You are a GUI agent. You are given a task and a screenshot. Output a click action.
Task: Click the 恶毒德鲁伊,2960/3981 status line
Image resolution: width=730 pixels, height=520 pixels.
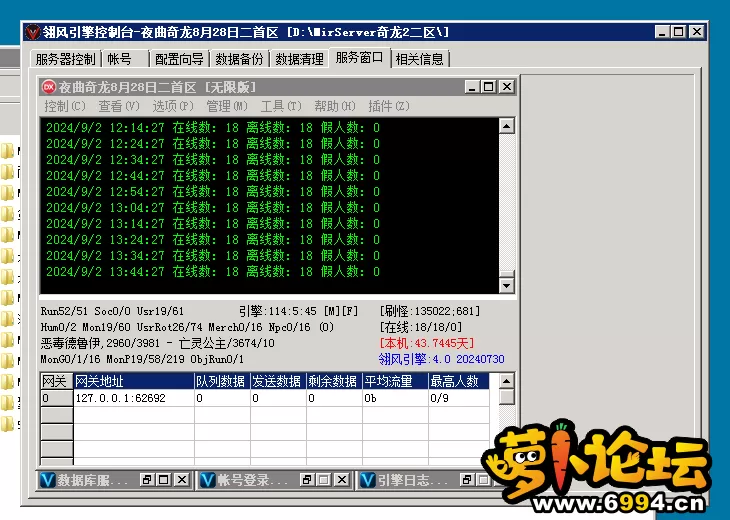click(x=157, y=343)
